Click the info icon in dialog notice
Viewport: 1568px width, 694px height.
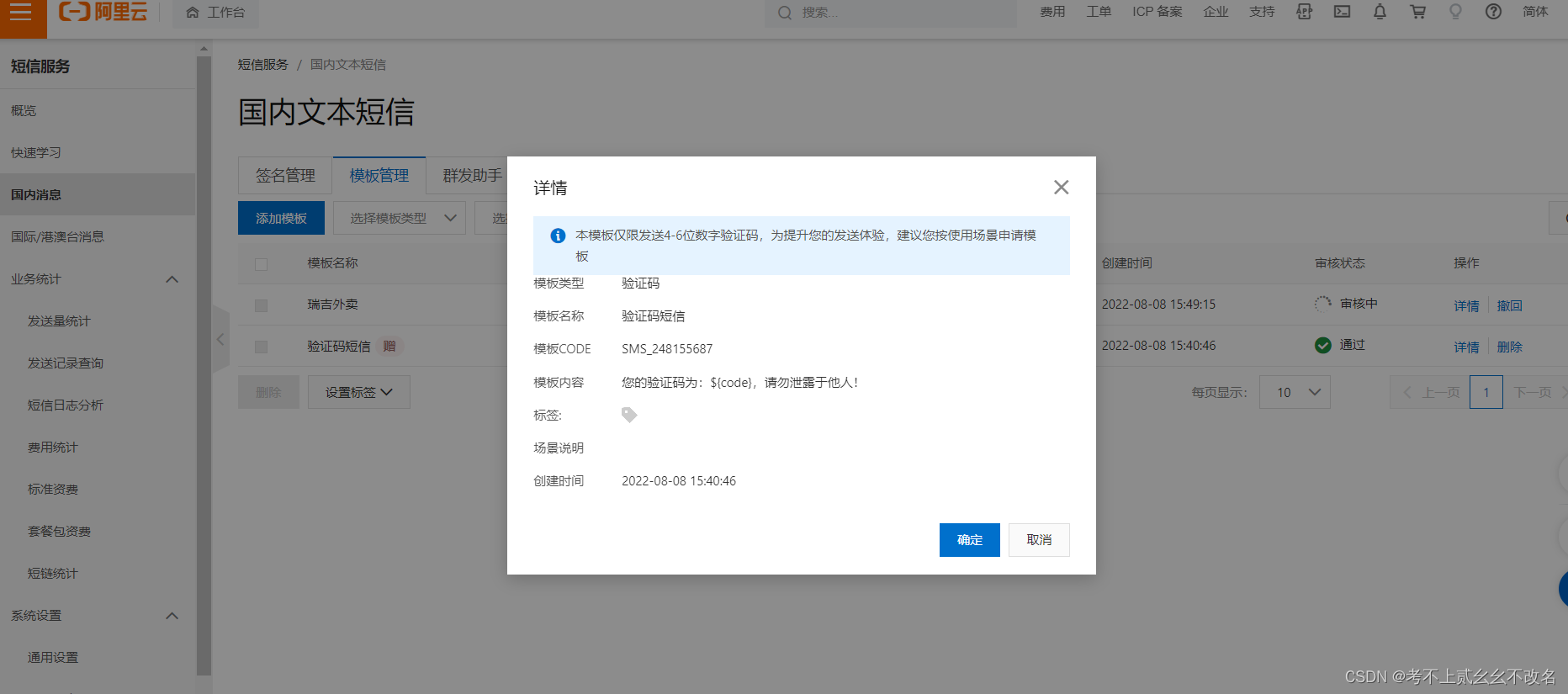pyautogui.click(x=557, y=236)
